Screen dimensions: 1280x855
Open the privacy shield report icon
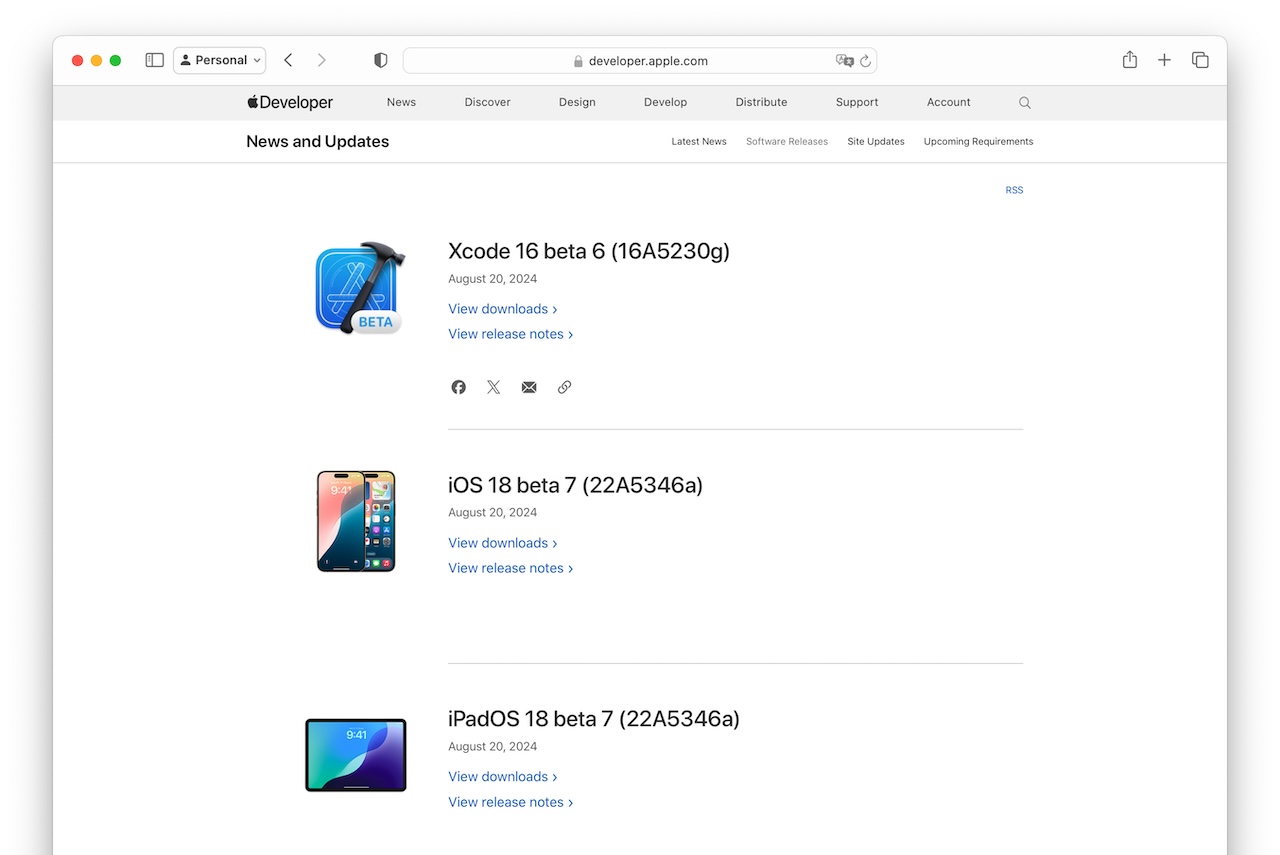coord(380,60)
